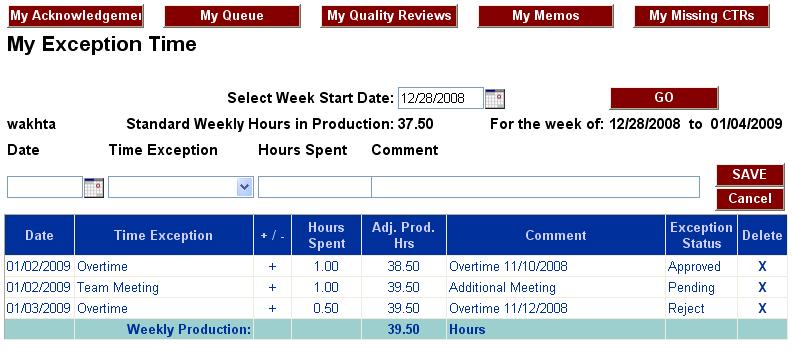The image size is (792, 362).
Task: Delete the Additional Meeting exception row
Action: pyautogui.click(x=762, y=287)
